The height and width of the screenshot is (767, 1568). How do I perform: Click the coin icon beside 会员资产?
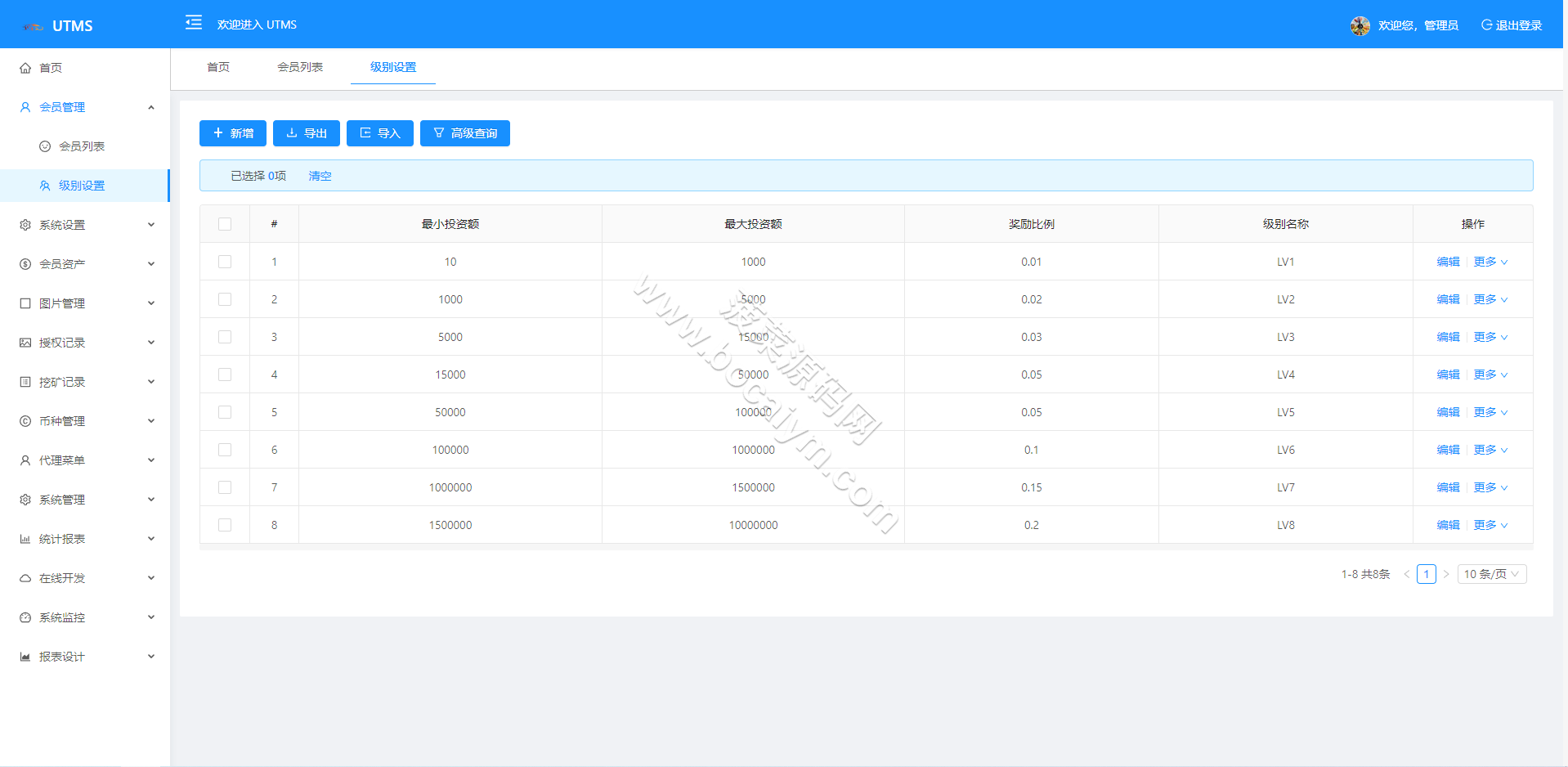pyautogui.click(x=25, y=264)
